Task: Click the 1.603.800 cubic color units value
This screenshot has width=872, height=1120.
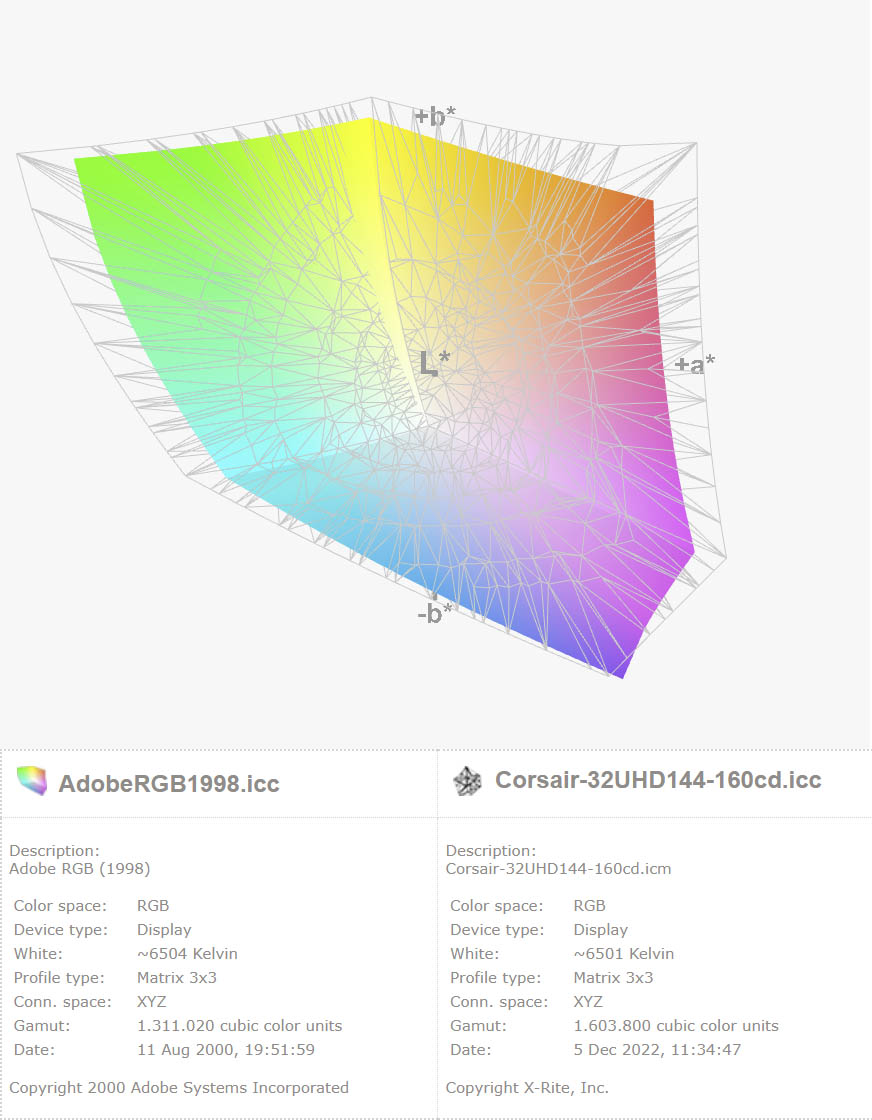Action: (x=675, y=1025)
